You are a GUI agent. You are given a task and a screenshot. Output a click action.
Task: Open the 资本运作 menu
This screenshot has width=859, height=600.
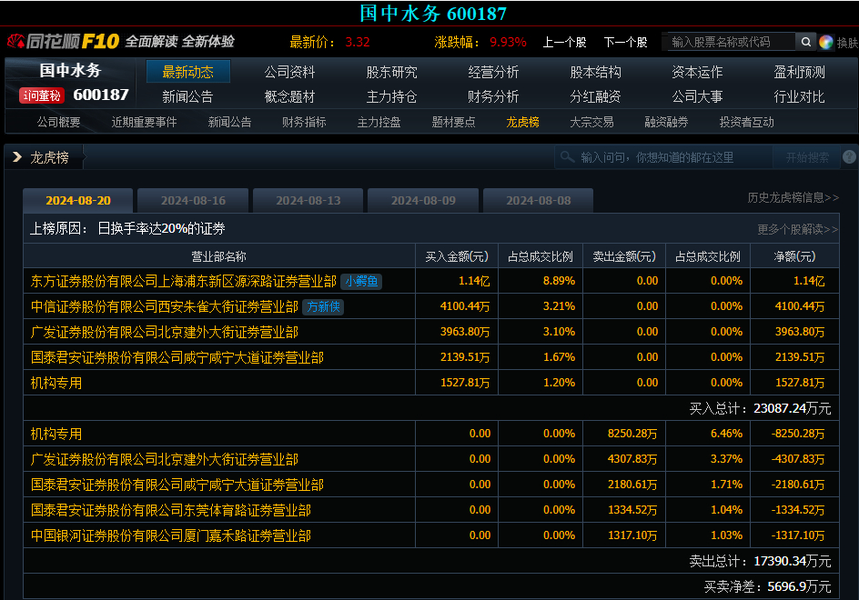coord(697,72)
